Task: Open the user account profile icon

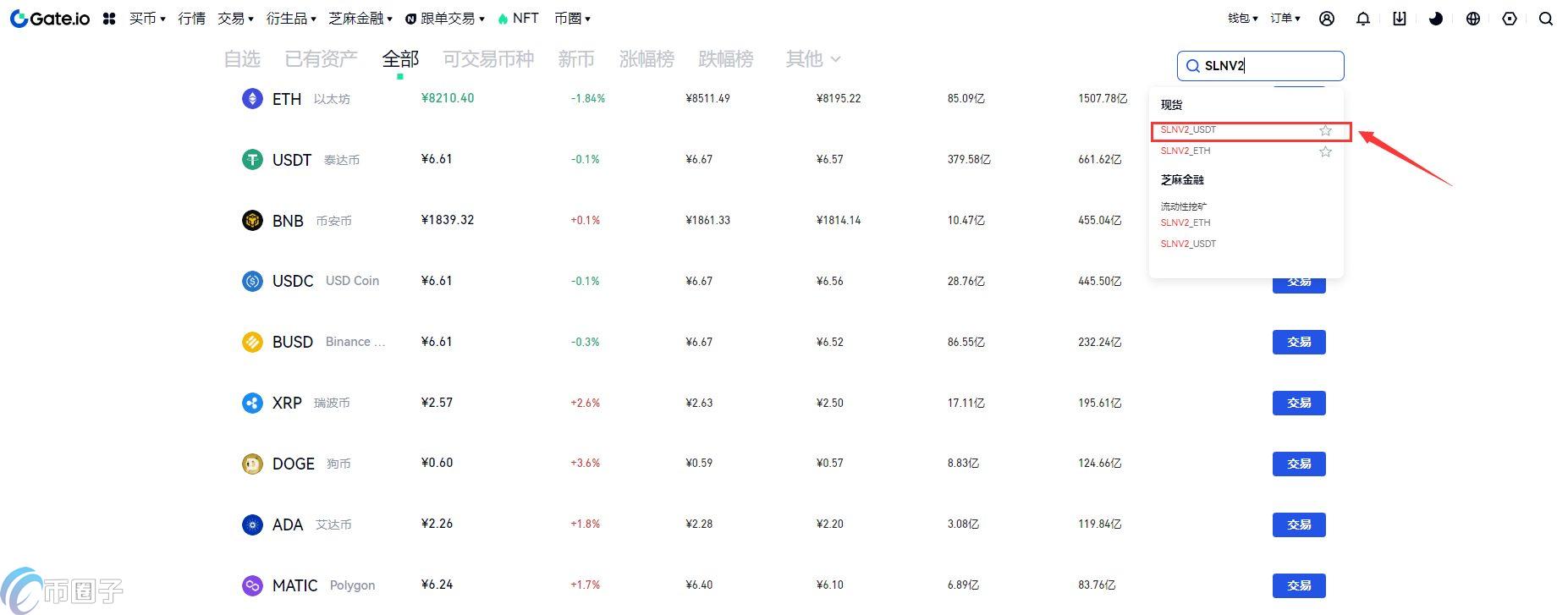Action: pyautogui.click(x=1327, y=19)
